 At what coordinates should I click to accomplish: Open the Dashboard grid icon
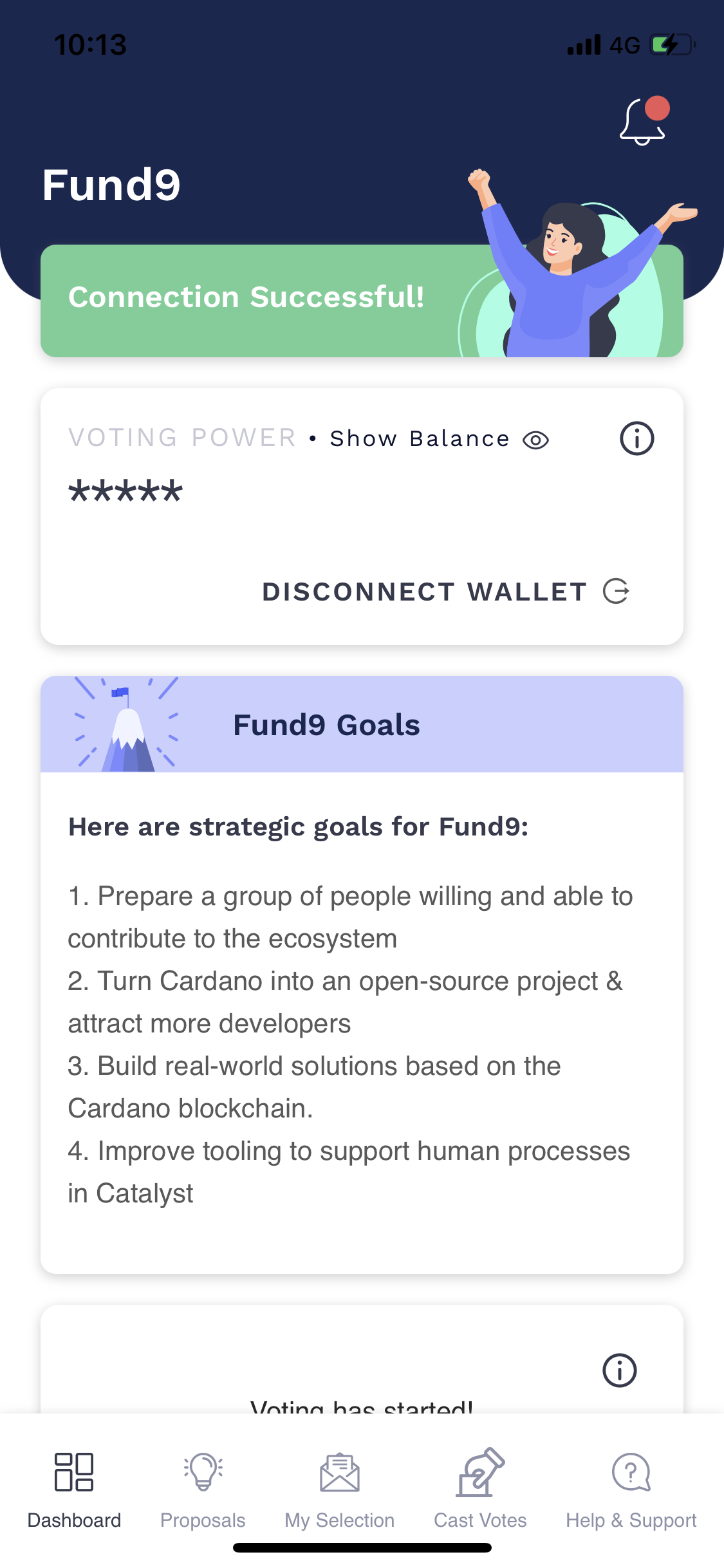click(74, 1471)
